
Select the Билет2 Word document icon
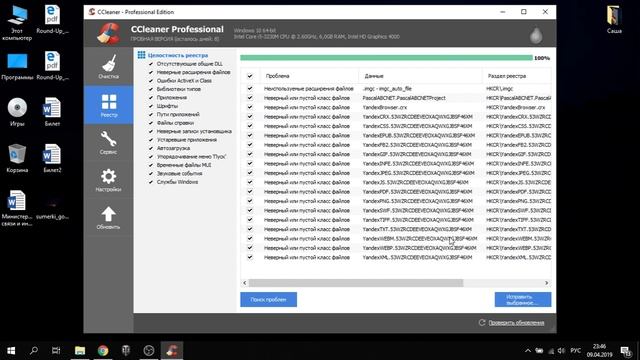[x=52, y=158]
